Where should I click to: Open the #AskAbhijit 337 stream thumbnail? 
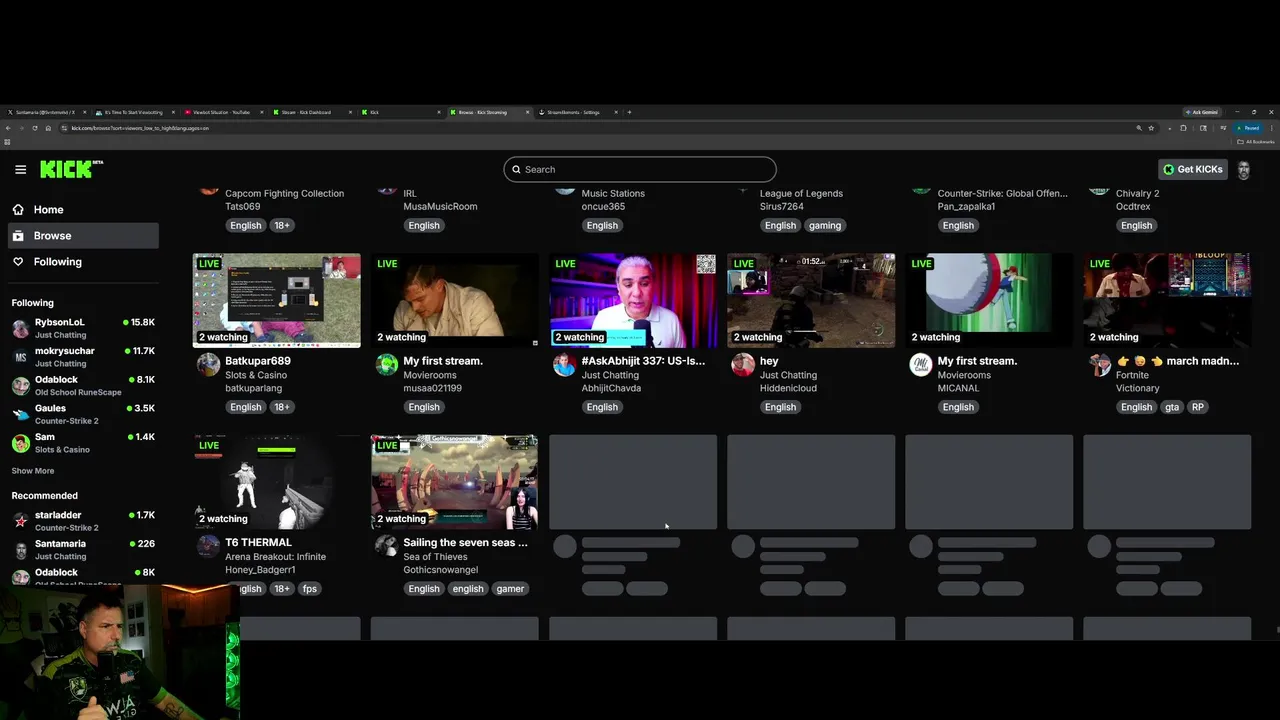coord(633,300)
